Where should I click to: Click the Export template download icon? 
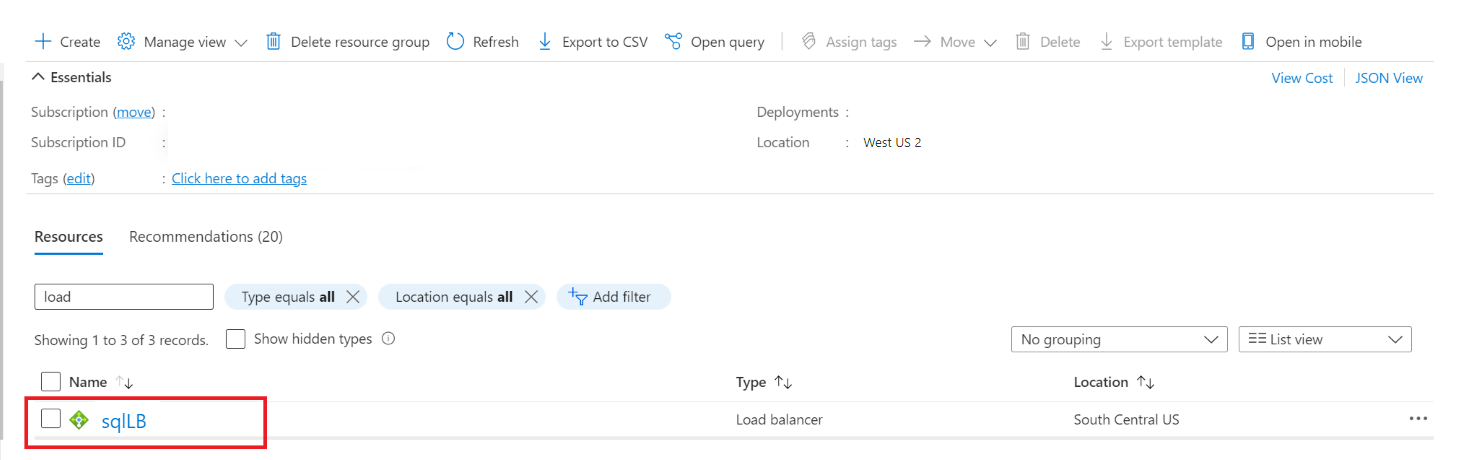click(1106, 41)
